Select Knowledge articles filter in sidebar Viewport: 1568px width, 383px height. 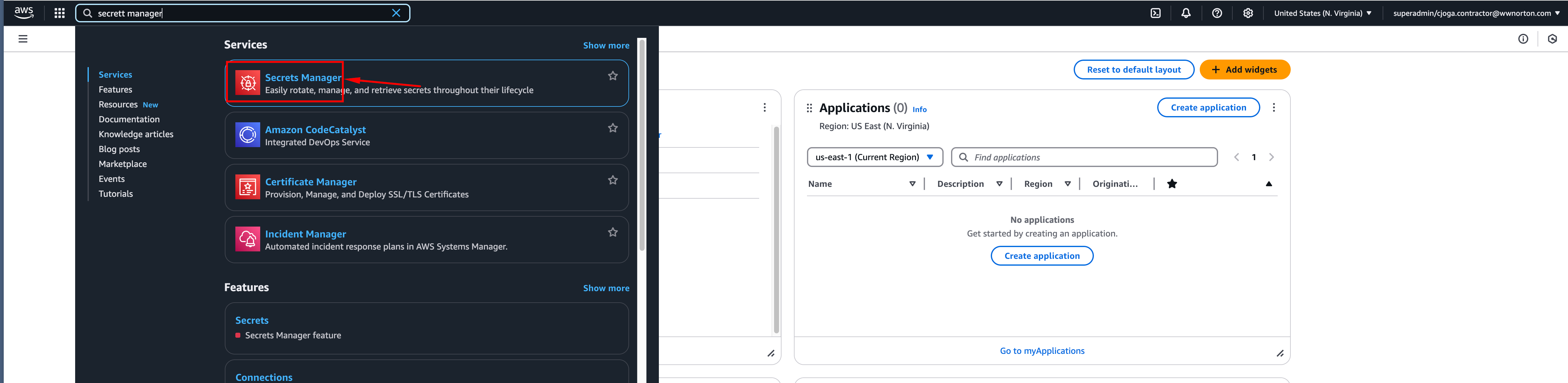click(136, 134)
